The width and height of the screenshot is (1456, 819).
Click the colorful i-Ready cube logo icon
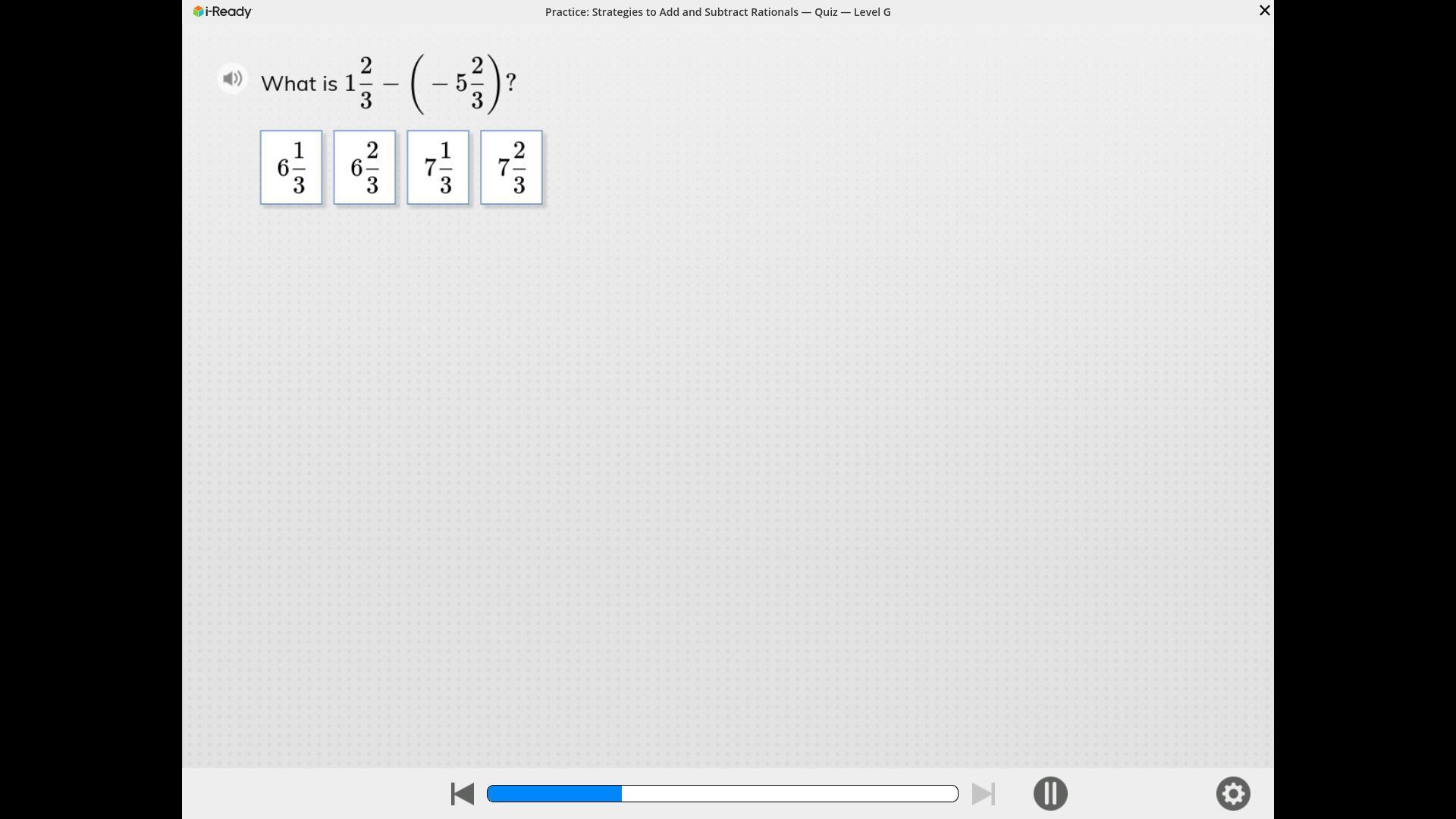[x=198, y=11]
